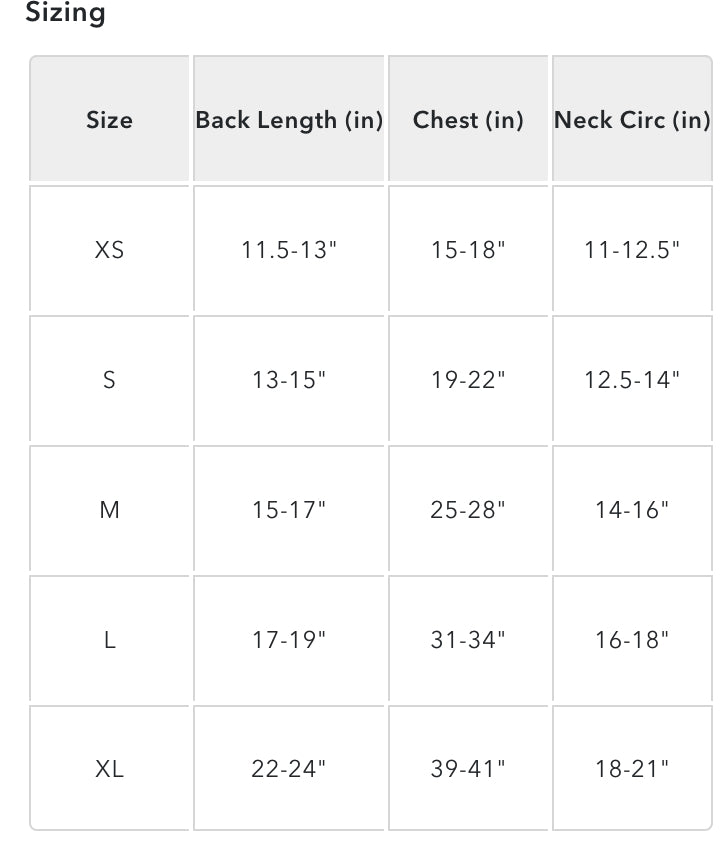Click the 12.5-14" neck value

click(x=632, y=379)
